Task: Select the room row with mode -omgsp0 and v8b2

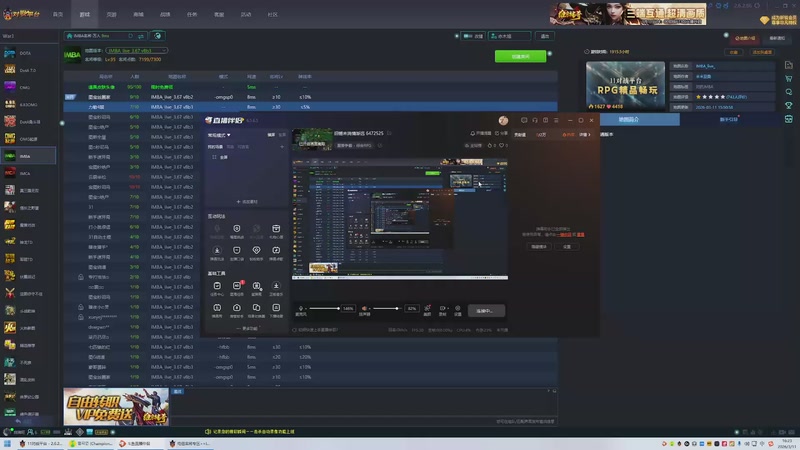Action: 310,97
